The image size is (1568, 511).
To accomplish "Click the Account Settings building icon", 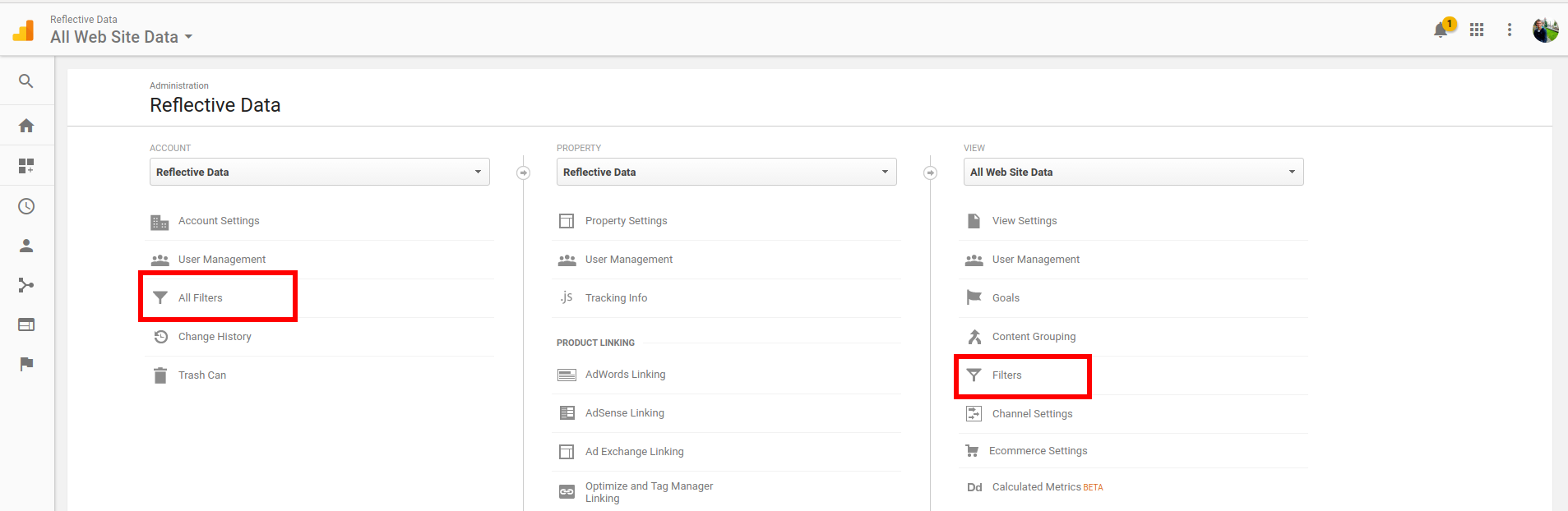I will [x=160, y=222].
